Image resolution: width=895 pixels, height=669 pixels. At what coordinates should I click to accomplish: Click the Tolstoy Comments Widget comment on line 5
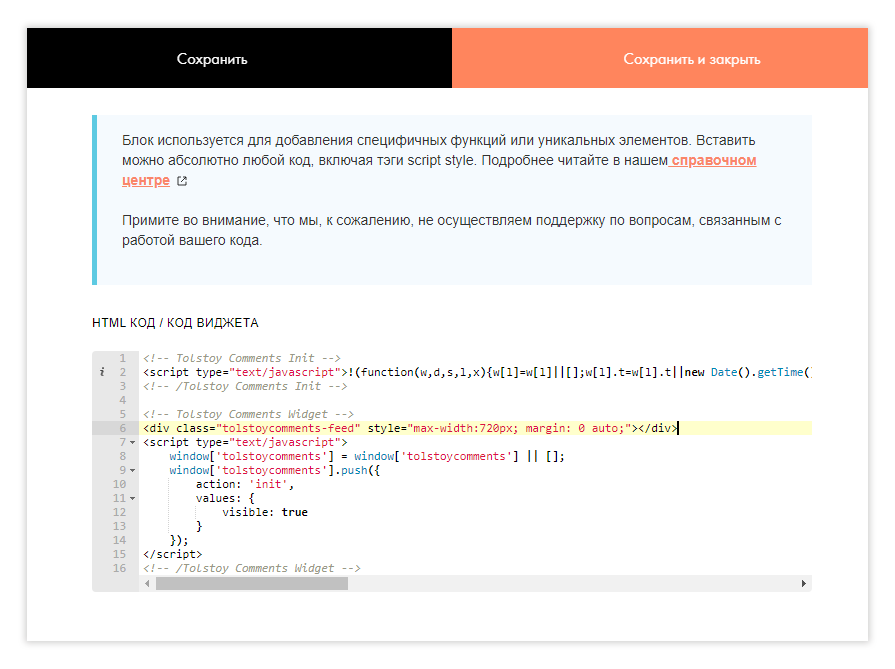tap(248, 414)
